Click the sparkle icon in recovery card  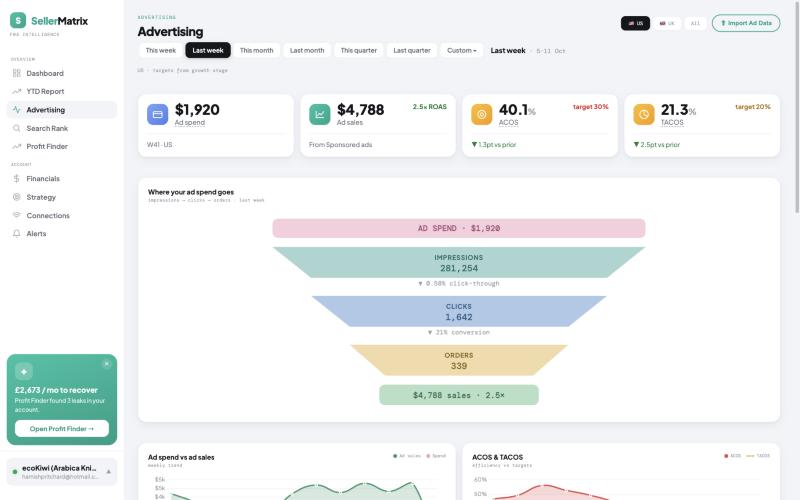tap(24, 371)
